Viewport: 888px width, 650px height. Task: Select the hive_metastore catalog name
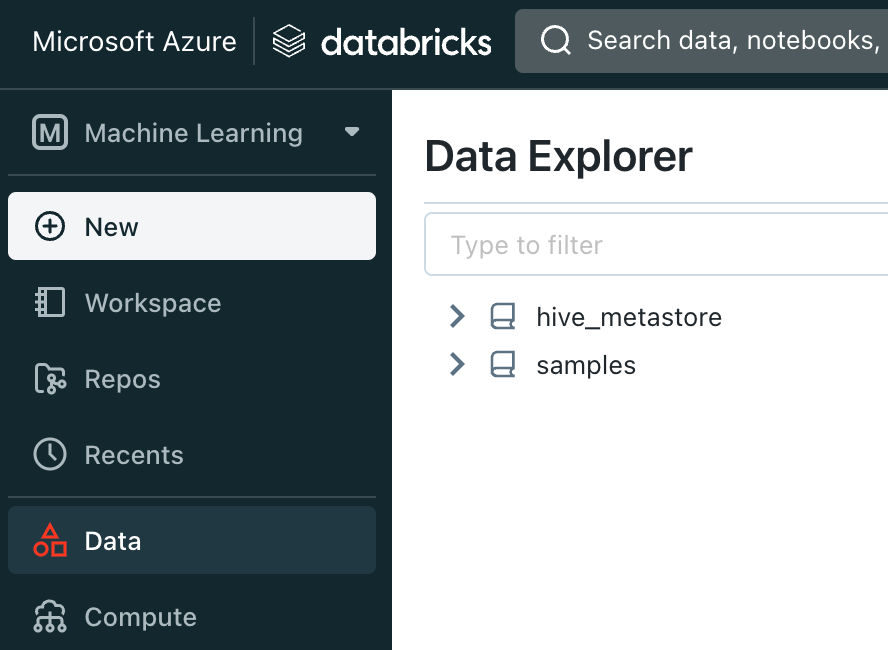629,317
